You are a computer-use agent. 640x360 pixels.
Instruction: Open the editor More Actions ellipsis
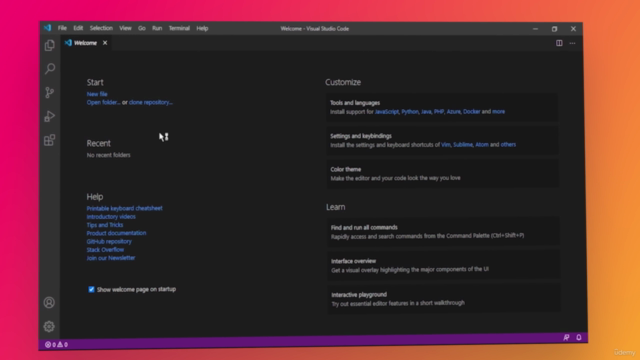coord(572,43)
